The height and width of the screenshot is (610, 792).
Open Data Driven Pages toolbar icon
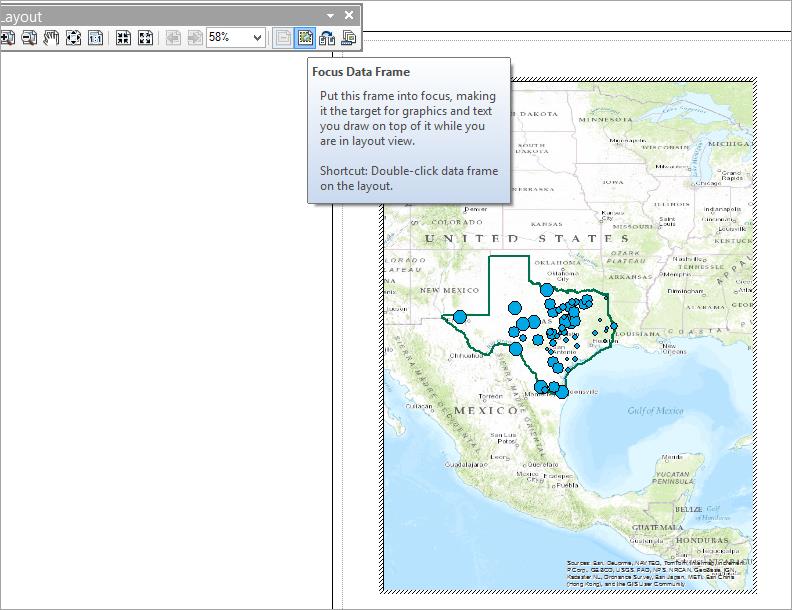pyautogui.click(x=348, y=38)
